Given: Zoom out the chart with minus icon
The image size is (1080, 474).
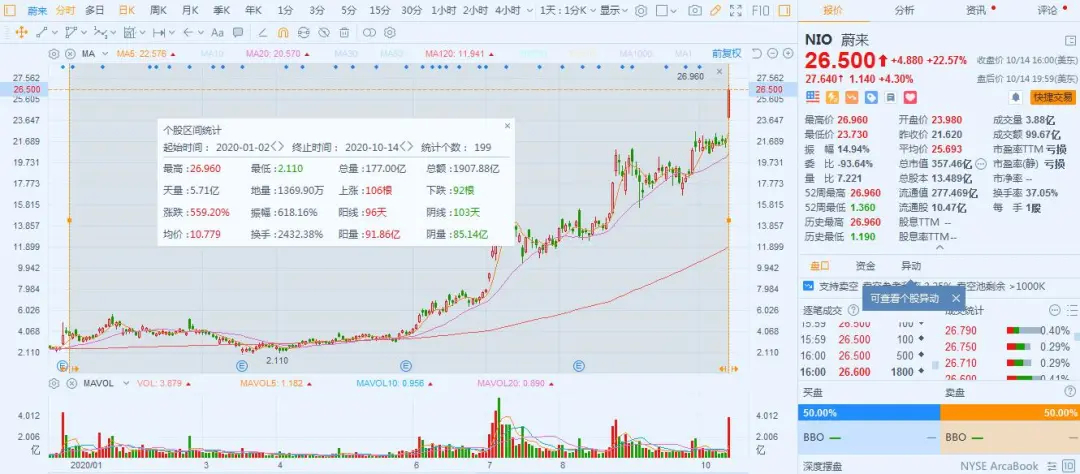Looking at the screenshot, I should [x=772, y=54].
